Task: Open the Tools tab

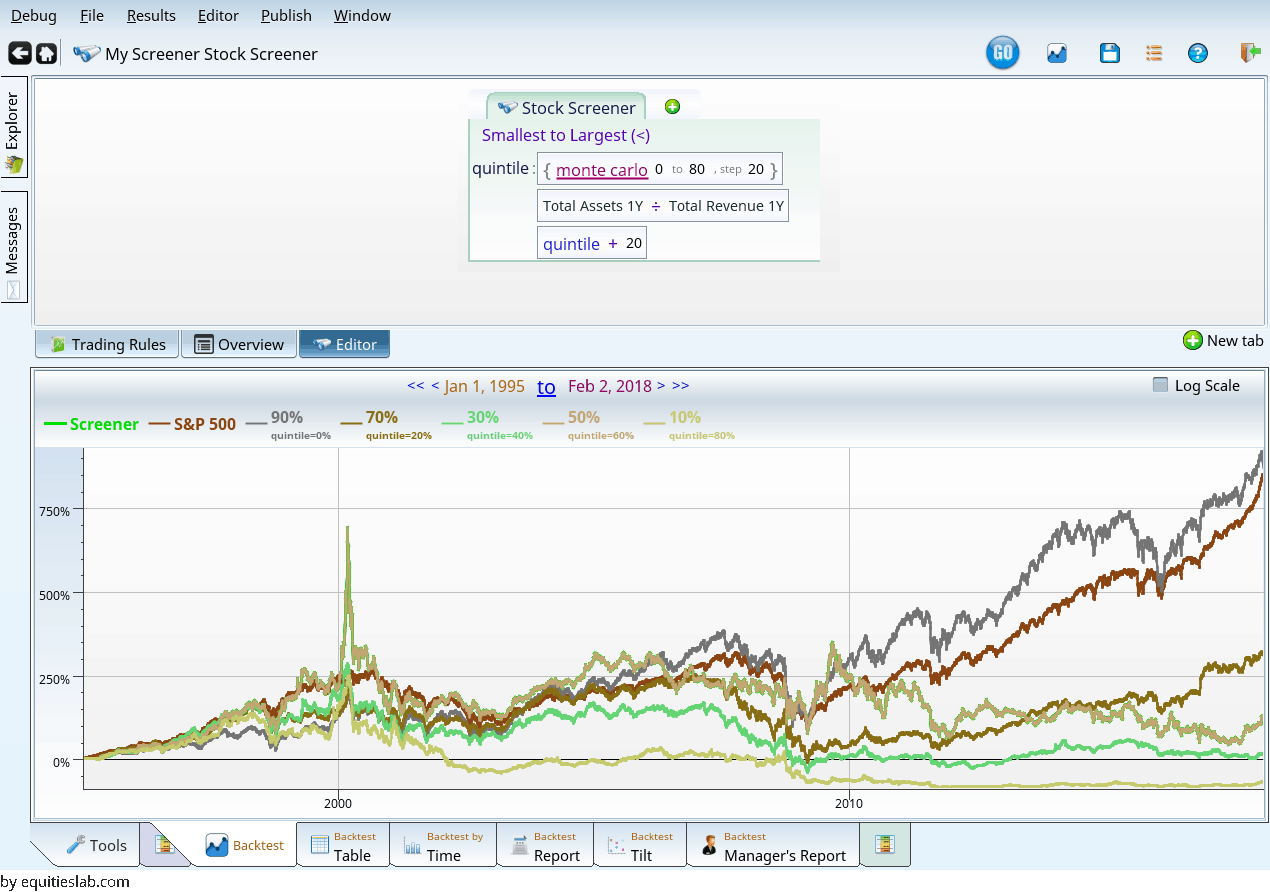Action: pos(96,845)
